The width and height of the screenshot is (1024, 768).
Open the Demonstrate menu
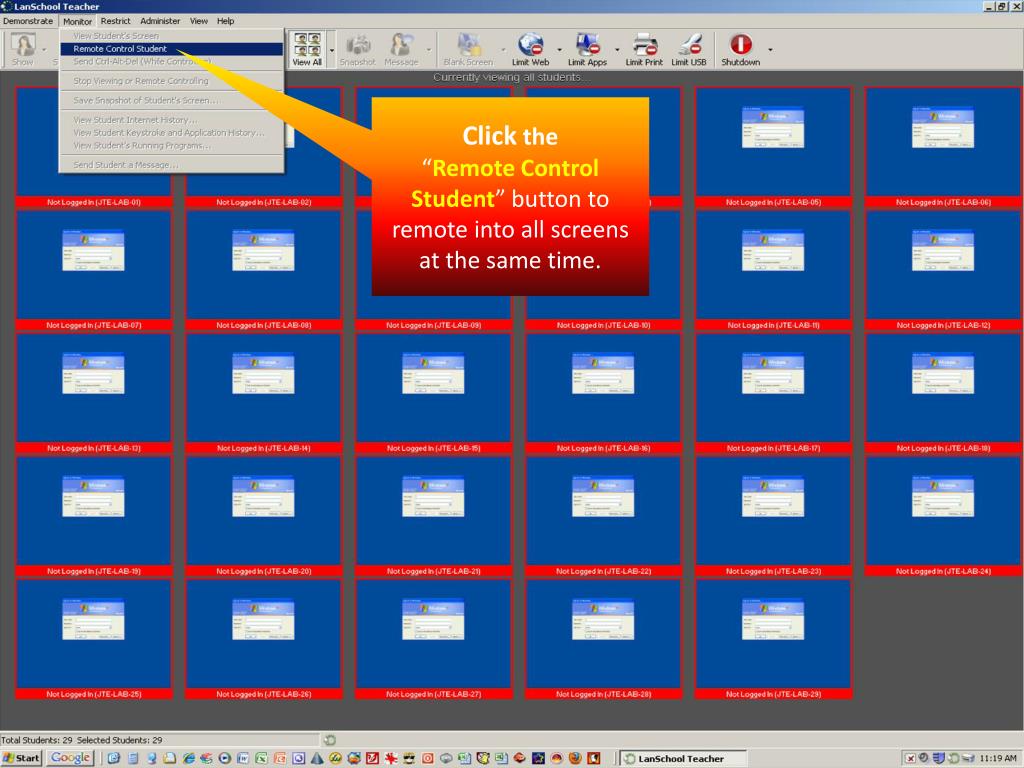(28, 21)
